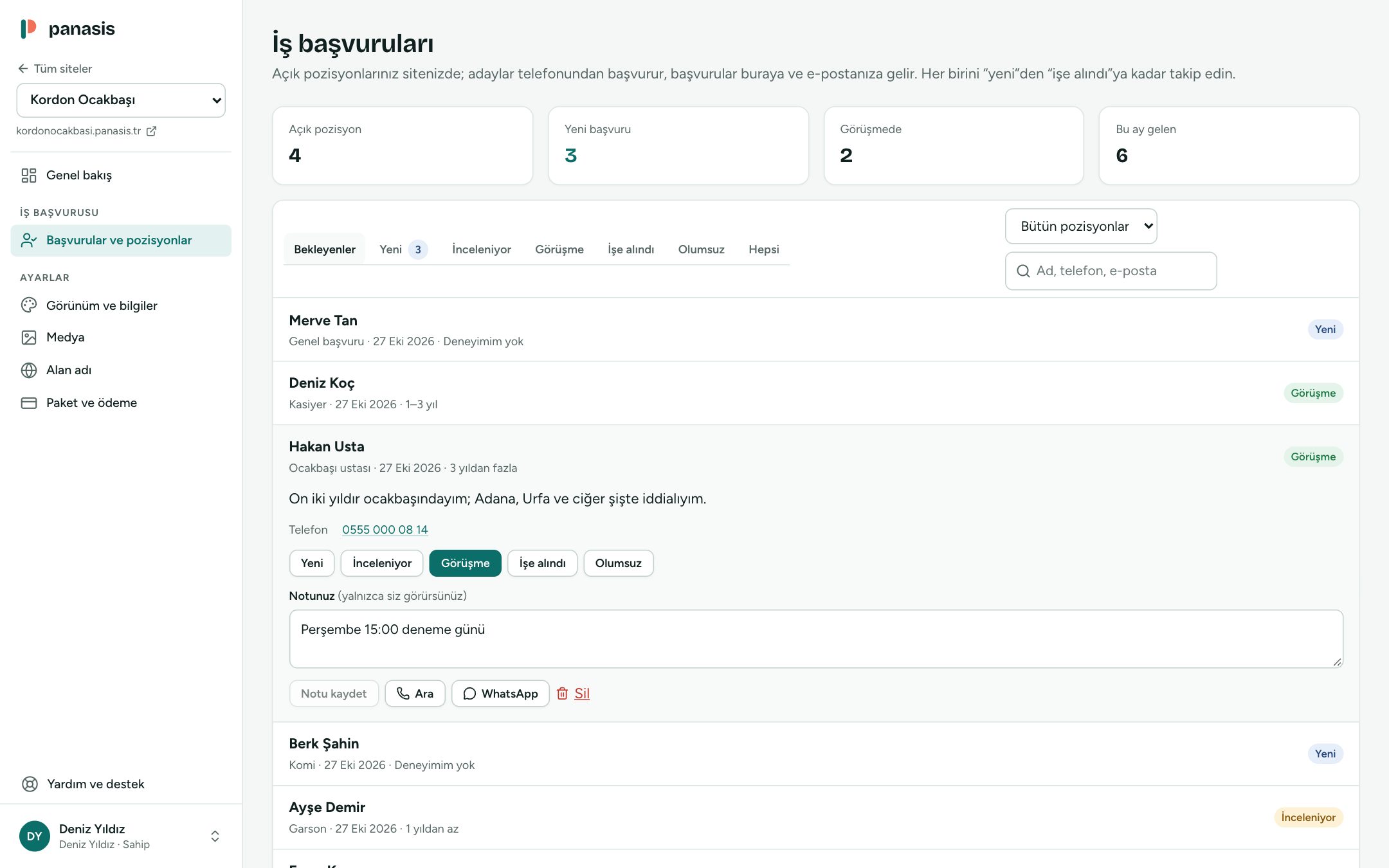
Task: Click the Sil delete link
Action: (582, 694)
